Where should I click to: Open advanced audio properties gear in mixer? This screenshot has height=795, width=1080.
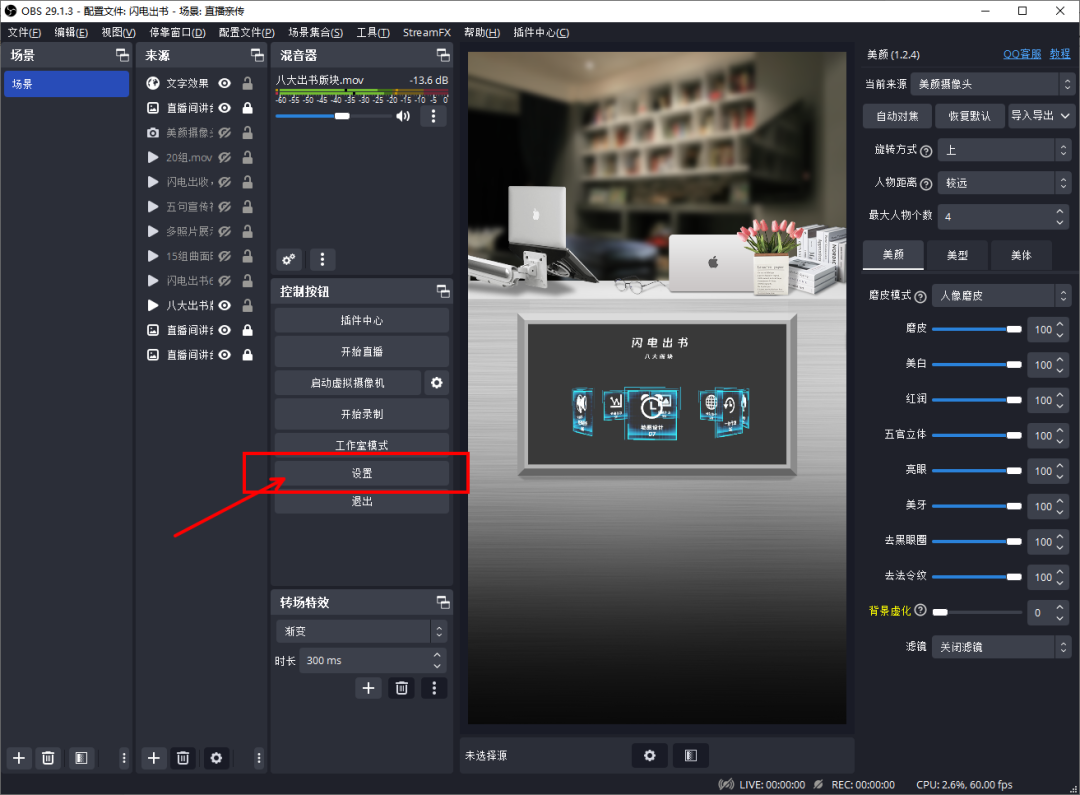click(289, 259)
